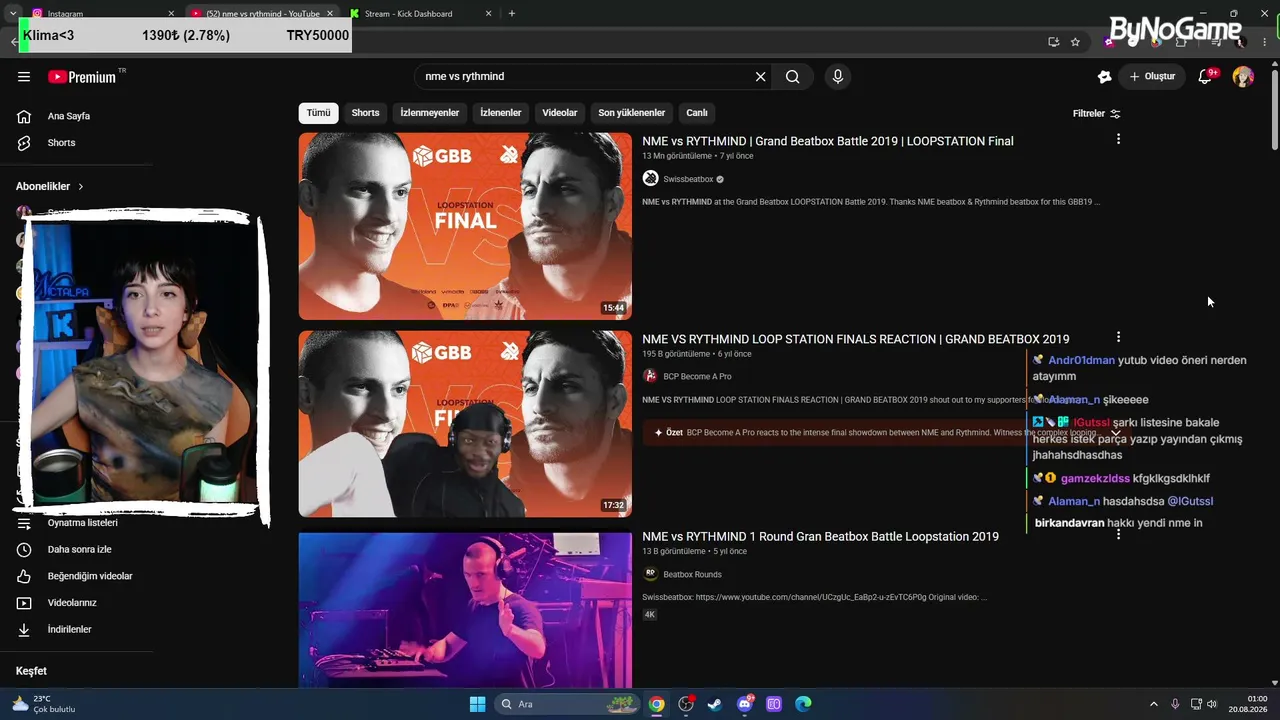Select the Videolar filter chip
This screenshot has width=1280, height=720.
point(560,113)
